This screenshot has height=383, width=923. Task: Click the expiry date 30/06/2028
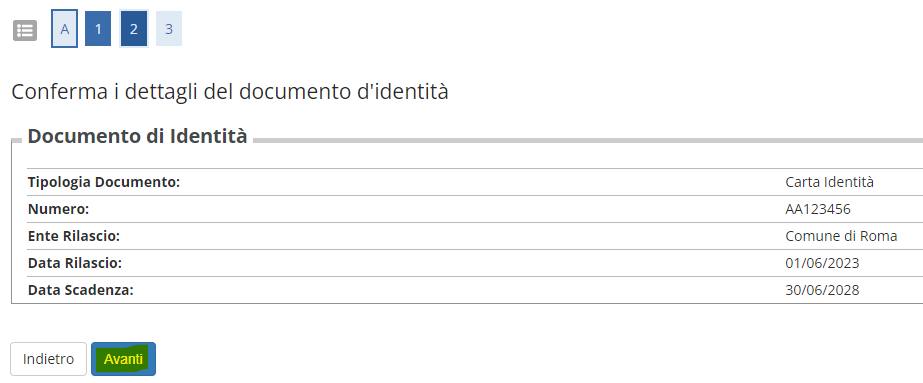tap(822, 291)
